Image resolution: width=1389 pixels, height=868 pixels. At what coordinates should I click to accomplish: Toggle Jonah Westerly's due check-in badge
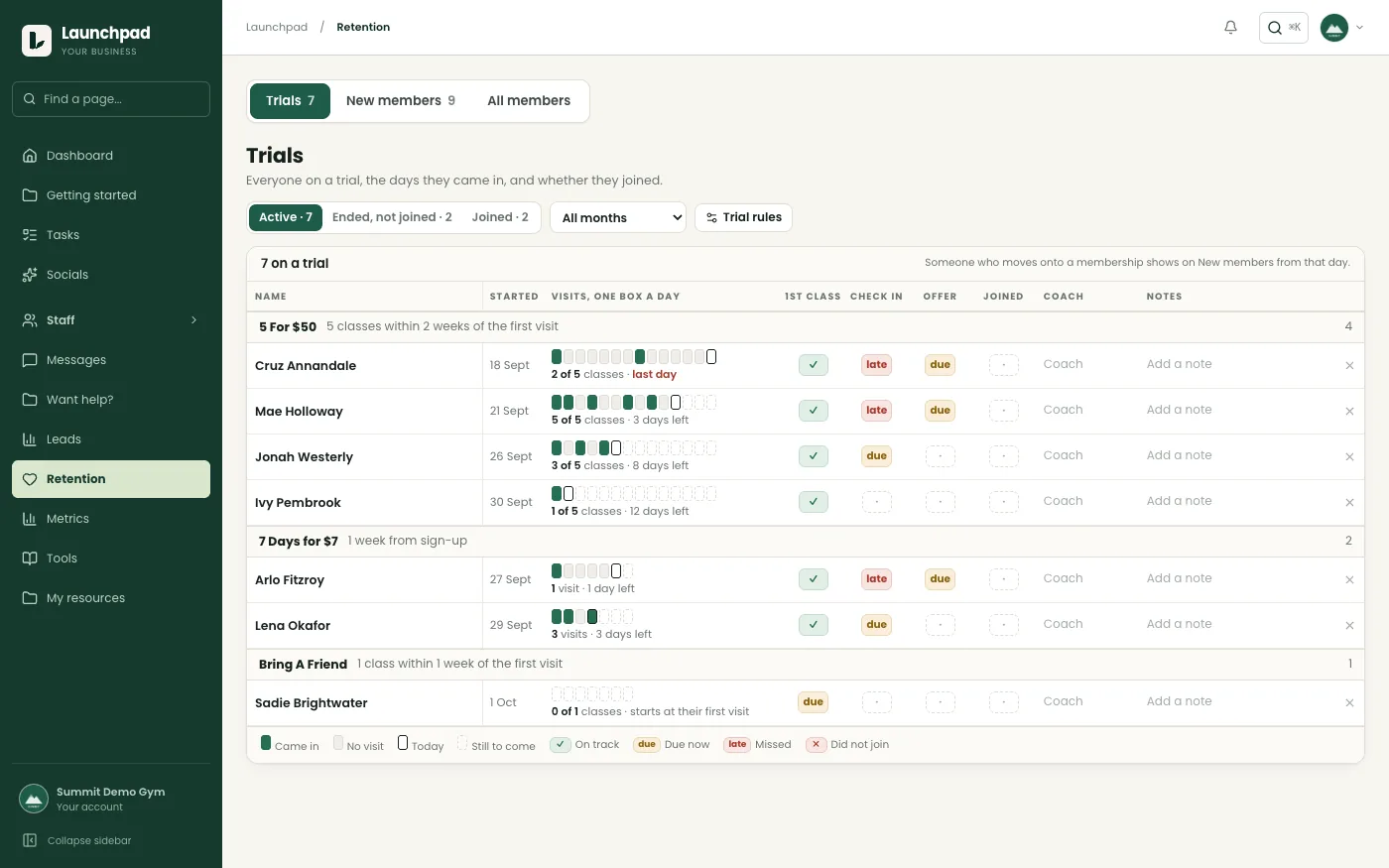pyautogui.click(x=877, y=456)
